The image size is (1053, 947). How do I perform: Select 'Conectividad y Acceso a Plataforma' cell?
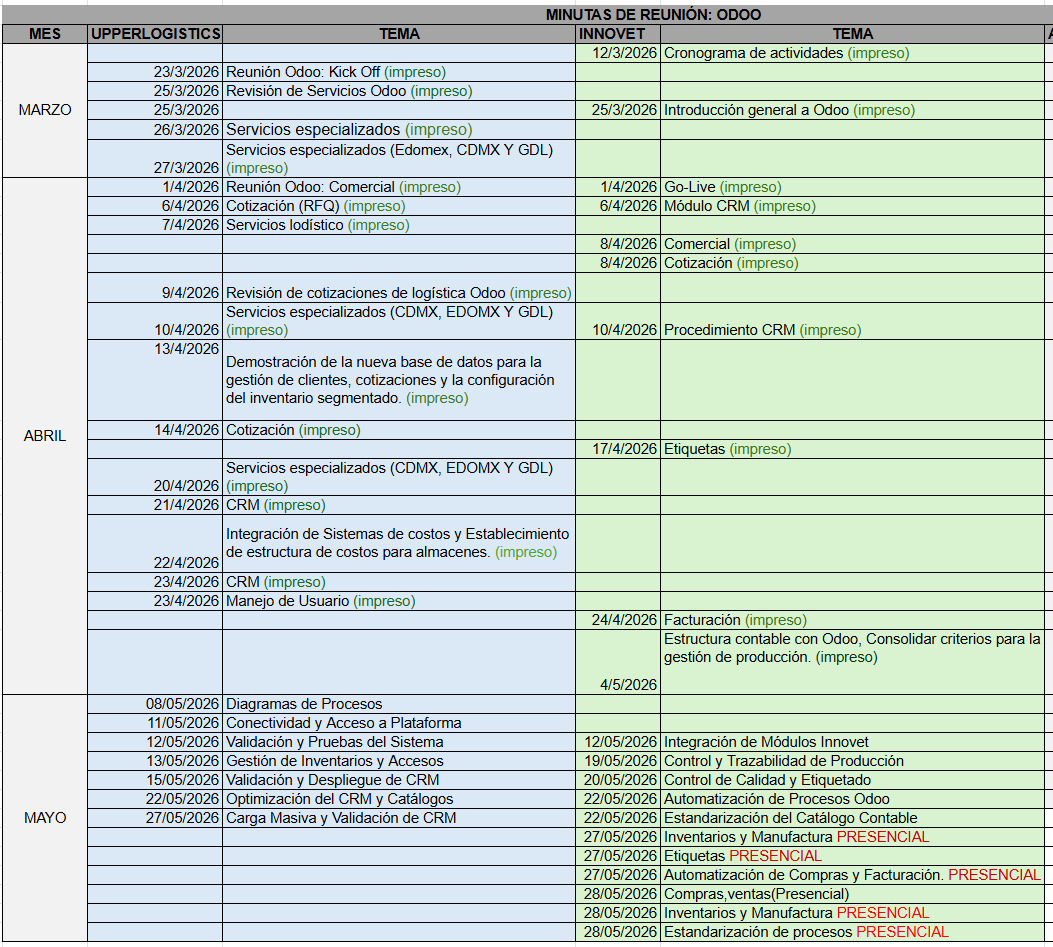click(399, 723)
